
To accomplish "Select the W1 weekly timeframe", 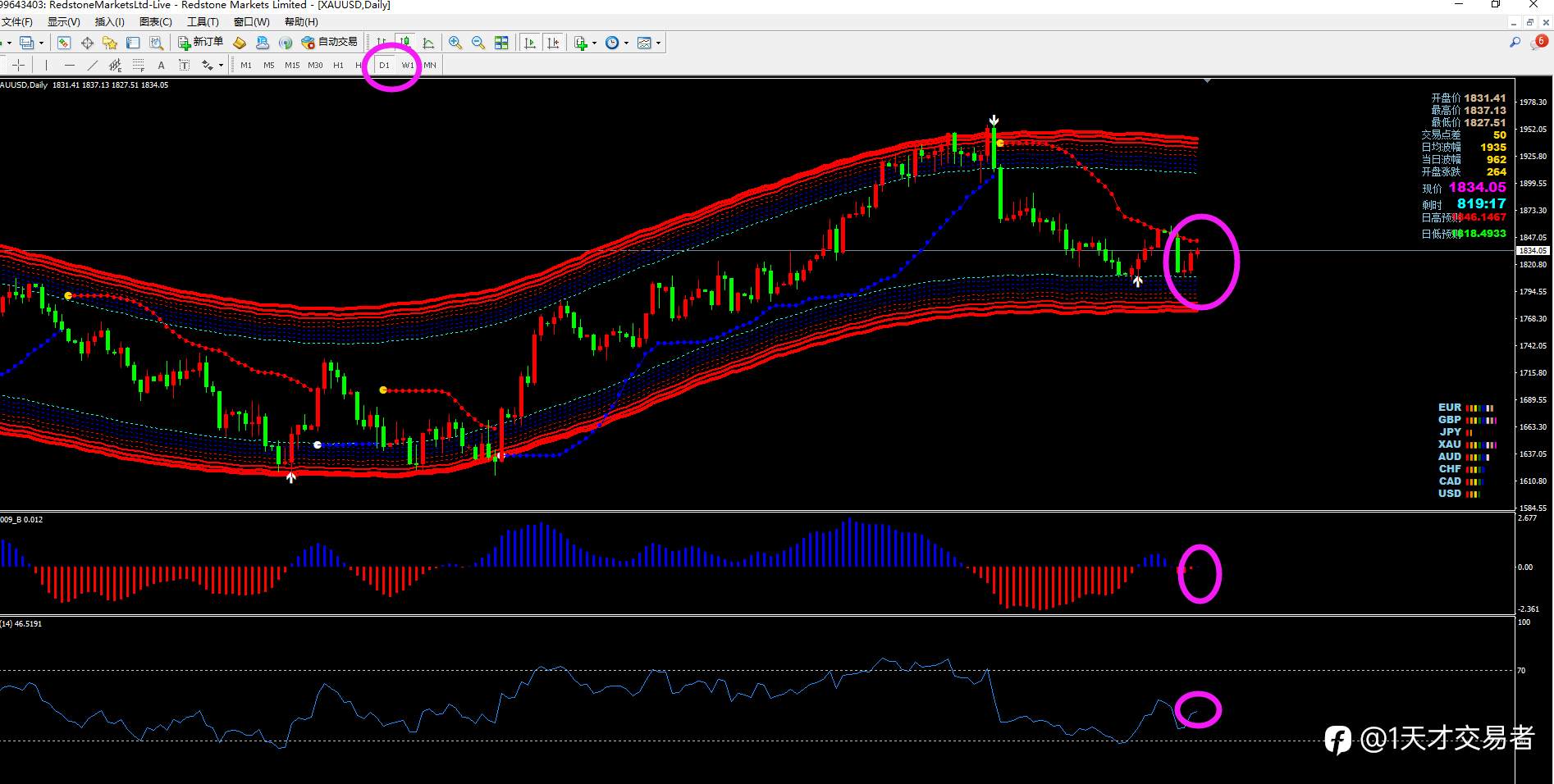I will pyautogui.click(x=408, y=65).
